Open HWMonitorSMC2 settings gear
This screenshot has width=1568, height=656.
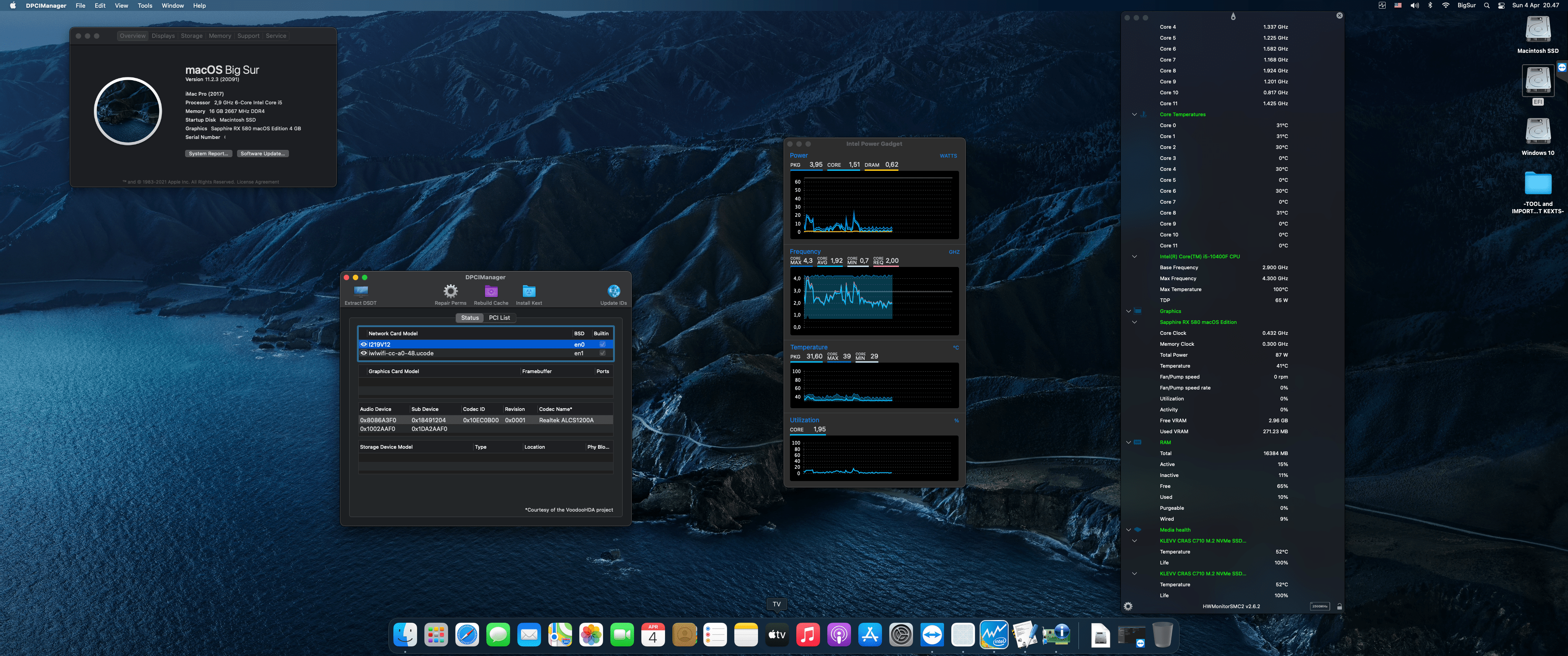pos(1128,606)
